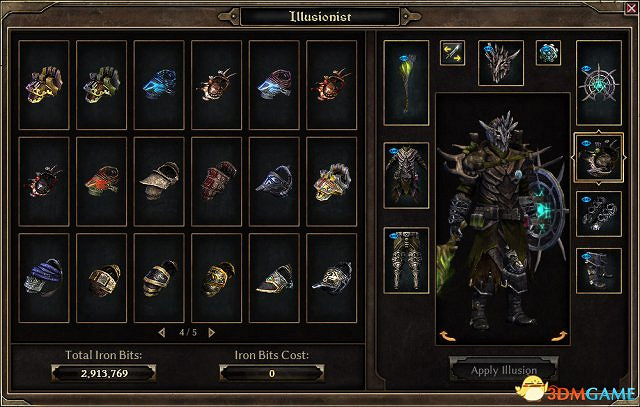
Task: Toggle eye visibility on the shield slot
Action: click(586, 69)
